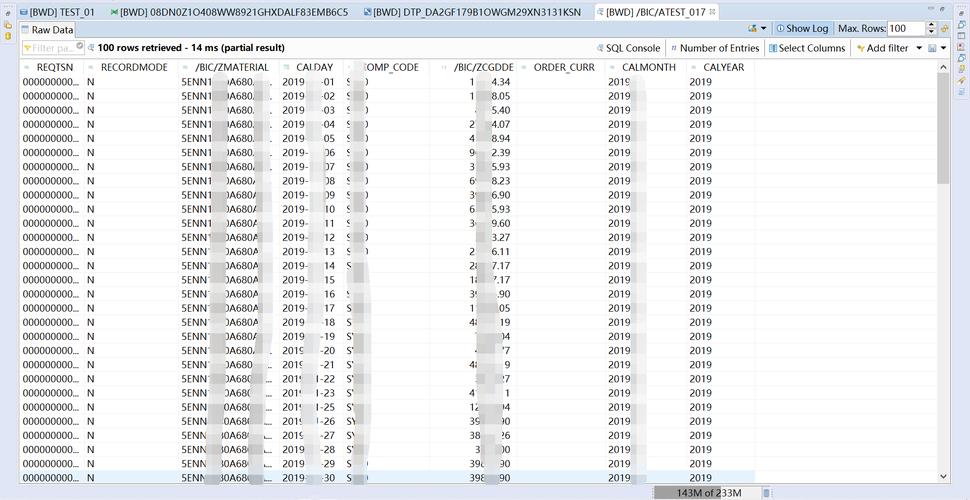970x500 pixels.
Task: Select ZCGDDE value ending in 8.23
Action: coord(473,181)
